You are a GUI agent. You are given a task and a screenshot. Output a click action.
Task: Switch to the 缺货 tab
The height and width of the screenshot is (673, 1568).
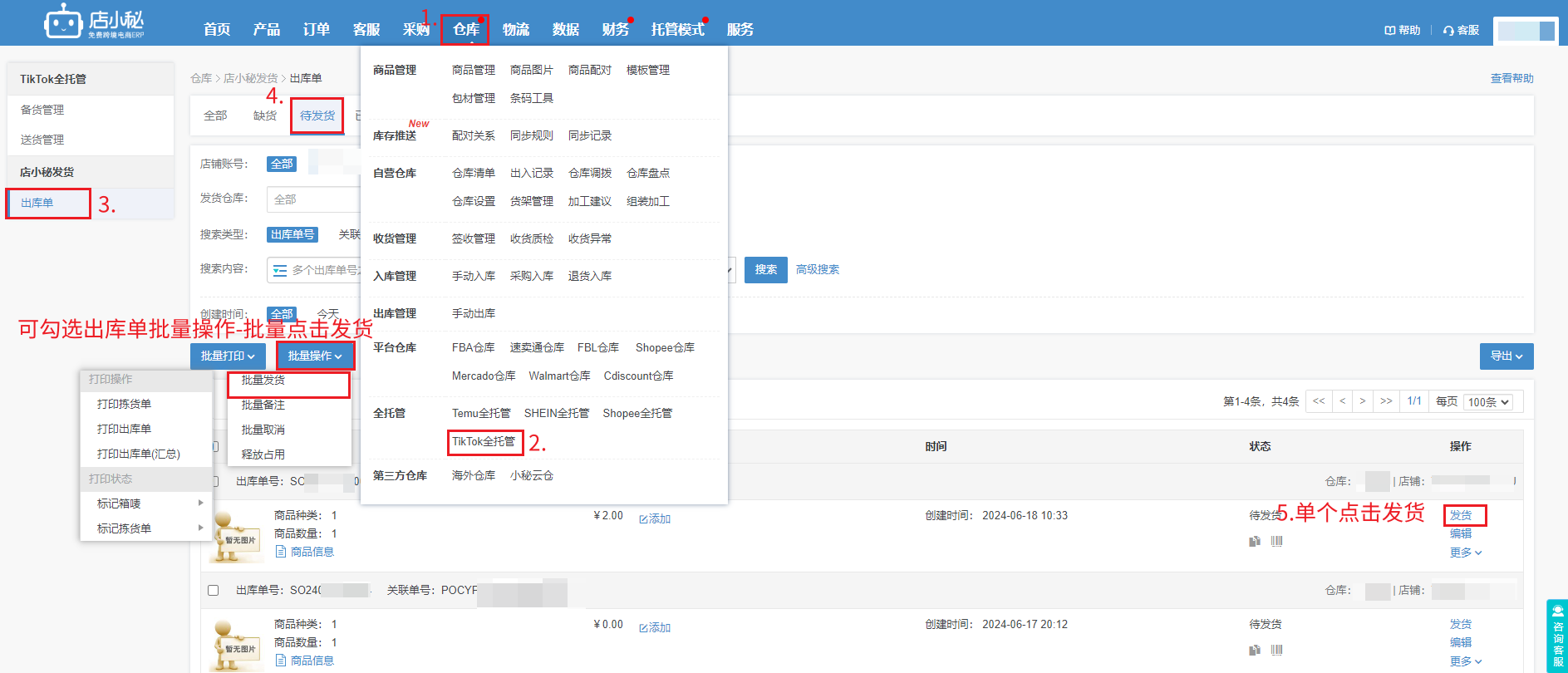265,115
